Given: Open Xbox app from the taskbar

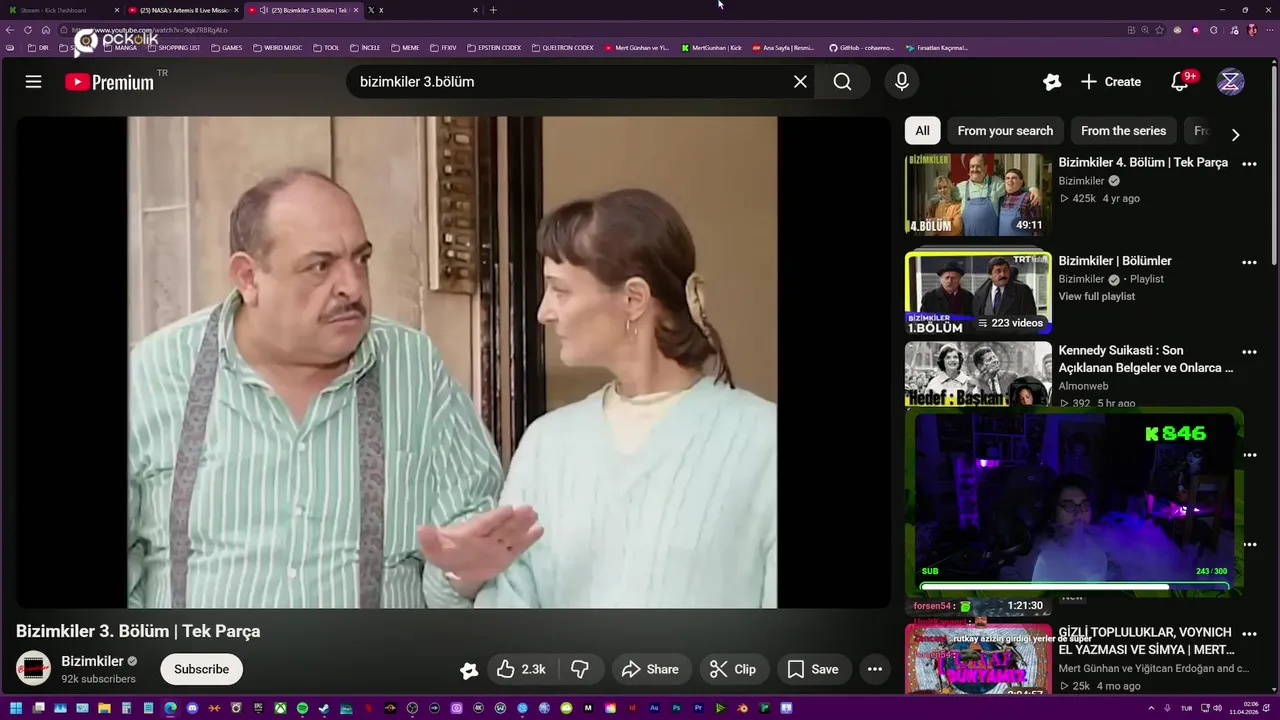Looking at the screenshot, I should [x=280, y=708].
